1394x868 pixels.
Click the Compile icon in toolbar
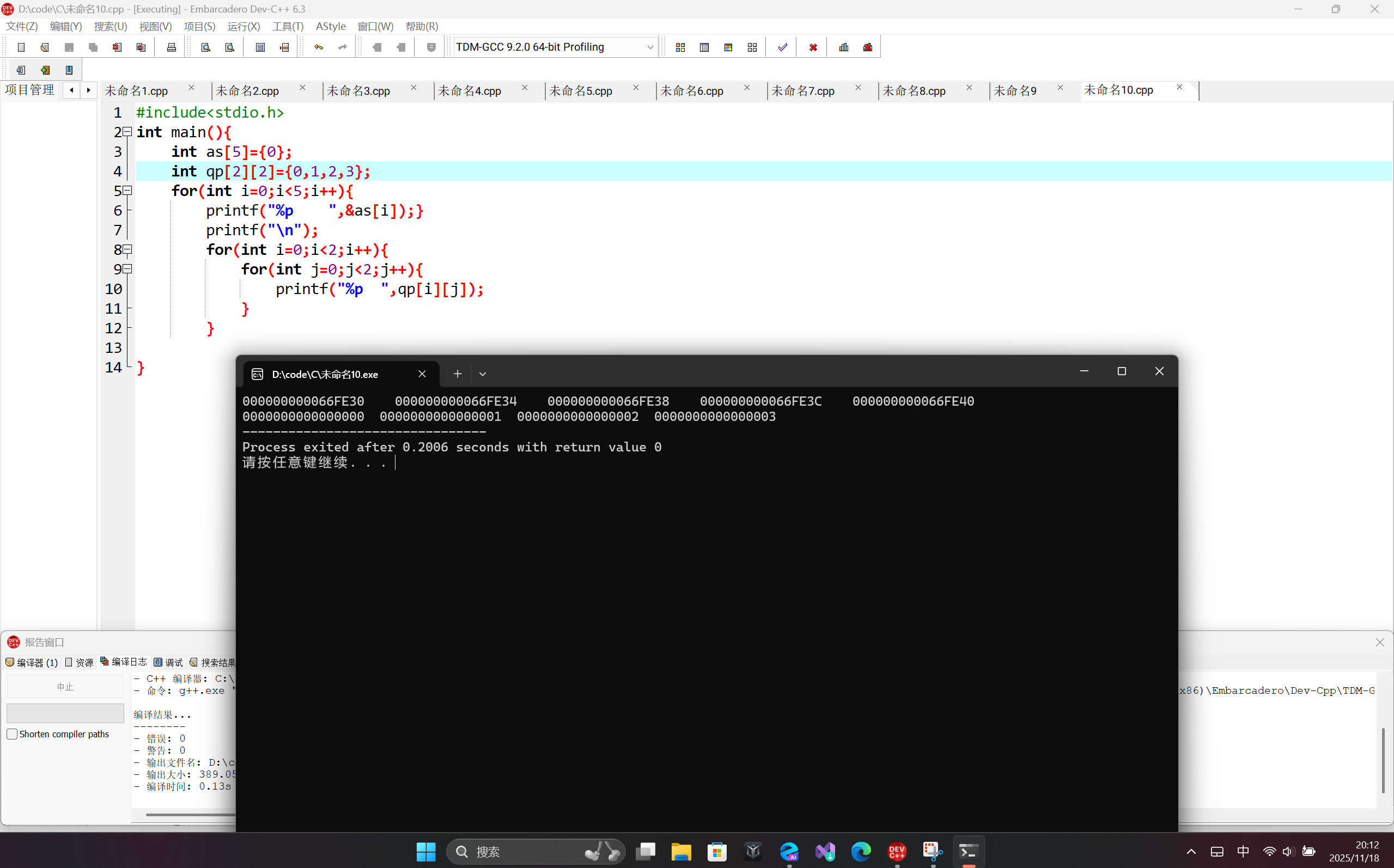[680, 47]
